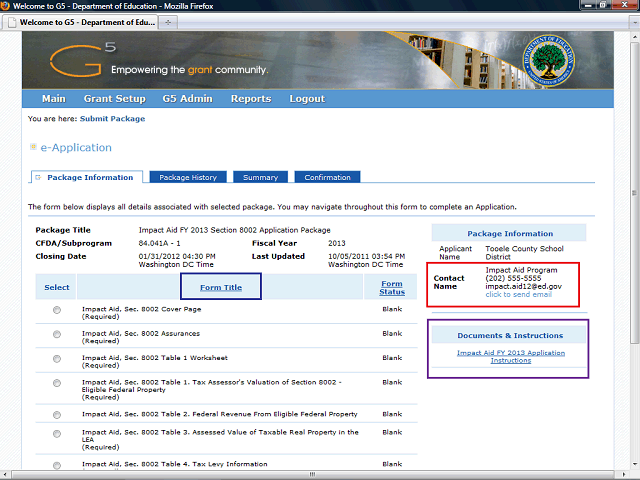Switch to the Package History tab
The width and height of the screenshot is (640, 480).
188,177
